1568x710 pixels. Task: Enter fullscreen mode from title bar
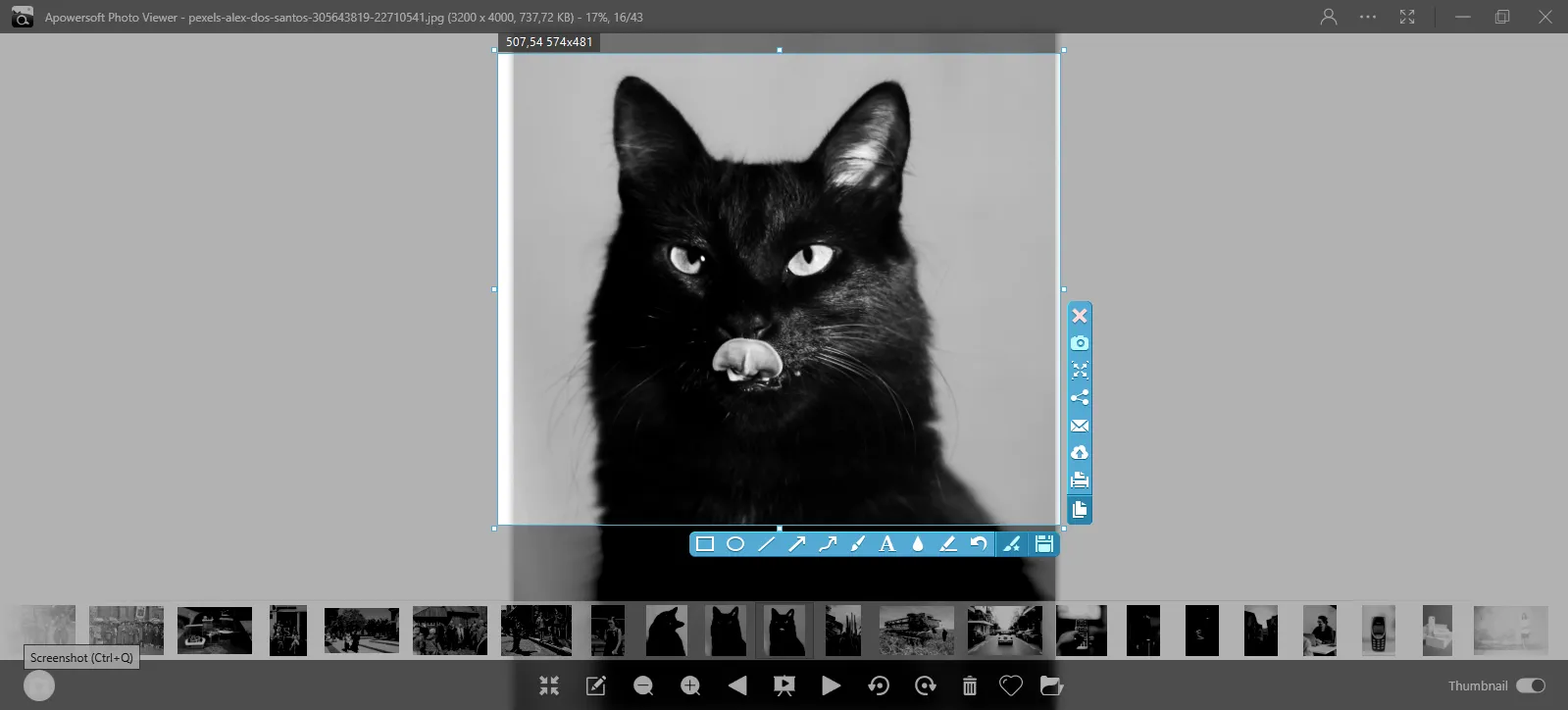coord(1407,17)
